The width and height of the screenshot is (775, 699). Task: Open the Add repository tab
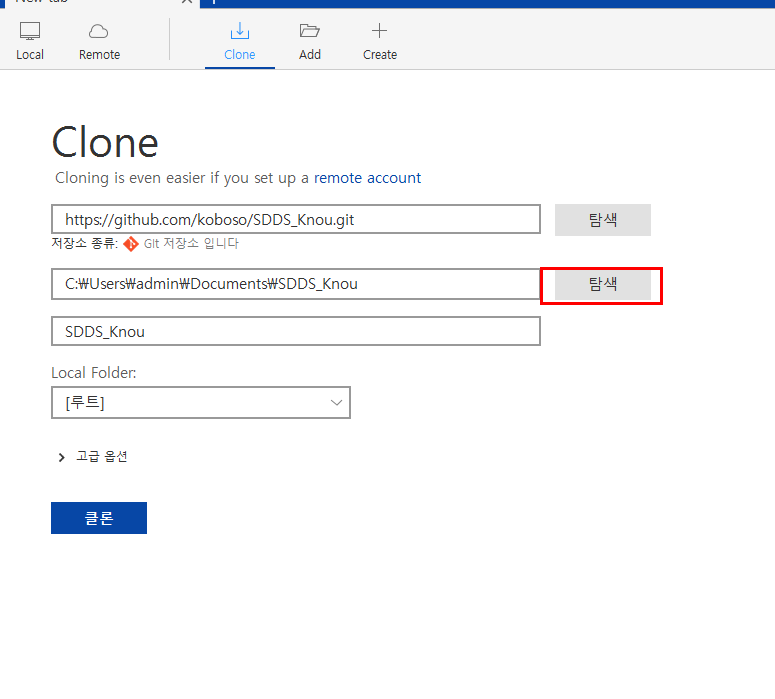pos(310,41)
